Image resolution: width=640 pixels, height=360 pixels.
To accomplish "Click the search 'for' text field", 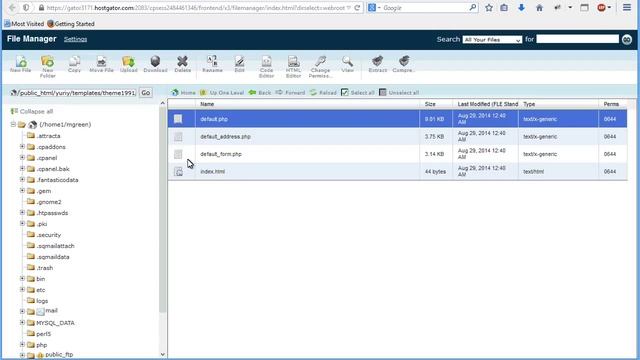I will (x=577, y=39).
